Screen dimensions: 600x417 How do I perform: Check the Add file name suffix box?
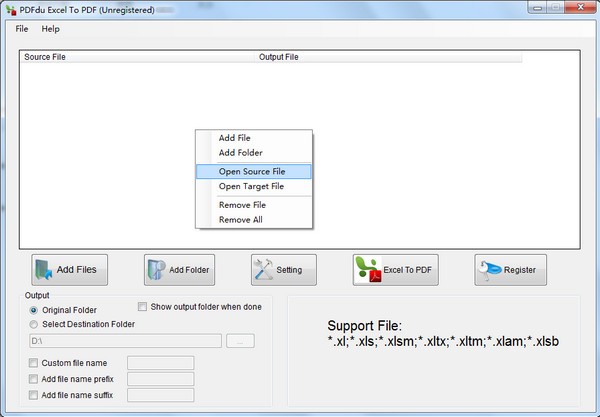[35, 396]
